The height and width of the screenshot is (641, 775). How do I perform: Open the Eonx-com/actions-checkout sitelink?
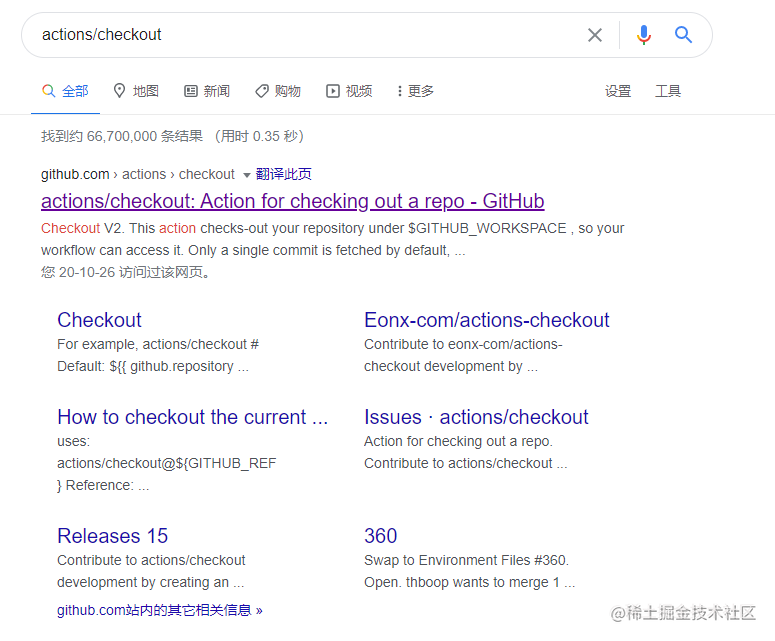[x=486, y=320]
